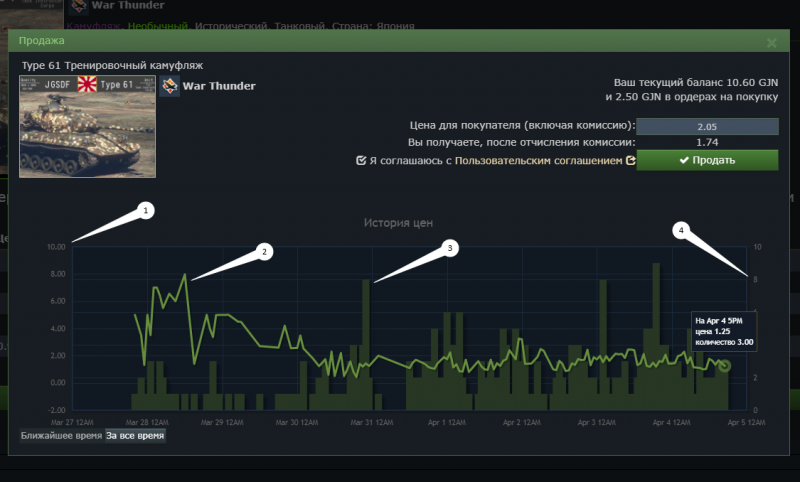
Task: Open the Пользовательским соглашением link
Action: pos(539,160)
